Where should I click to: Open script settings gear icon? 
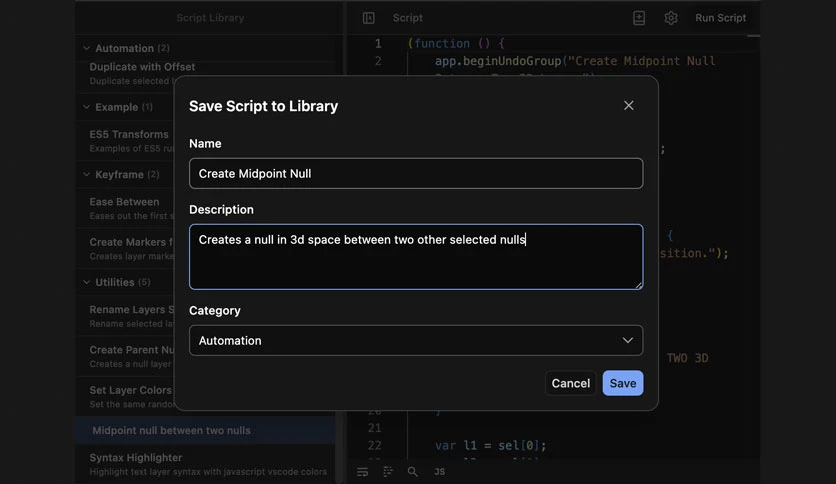(671, 18)
